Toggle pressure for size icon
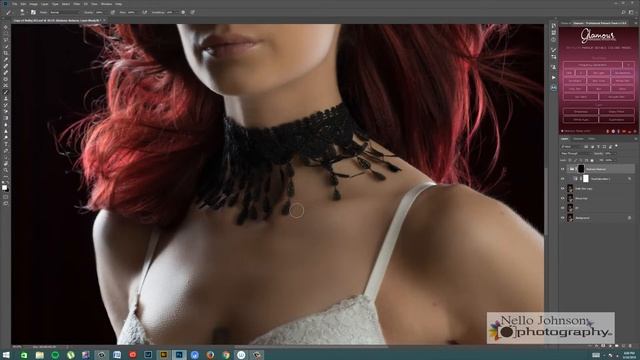 [x=193, y=12]
